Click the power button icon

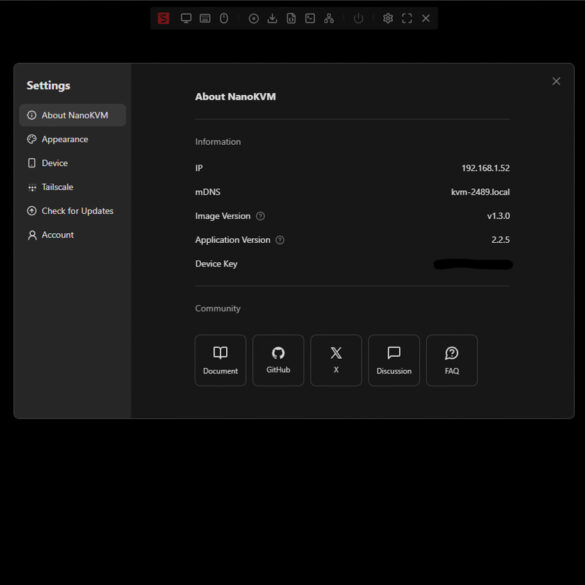pyautogui.click(x=358, y=18)
